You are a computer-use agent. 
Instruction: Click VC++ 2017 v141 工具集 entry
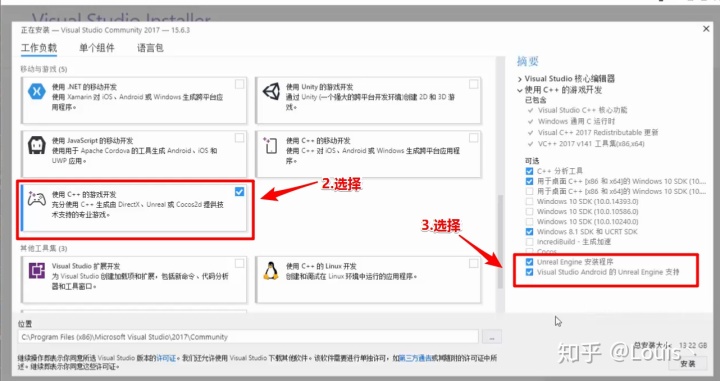[591, 144]
